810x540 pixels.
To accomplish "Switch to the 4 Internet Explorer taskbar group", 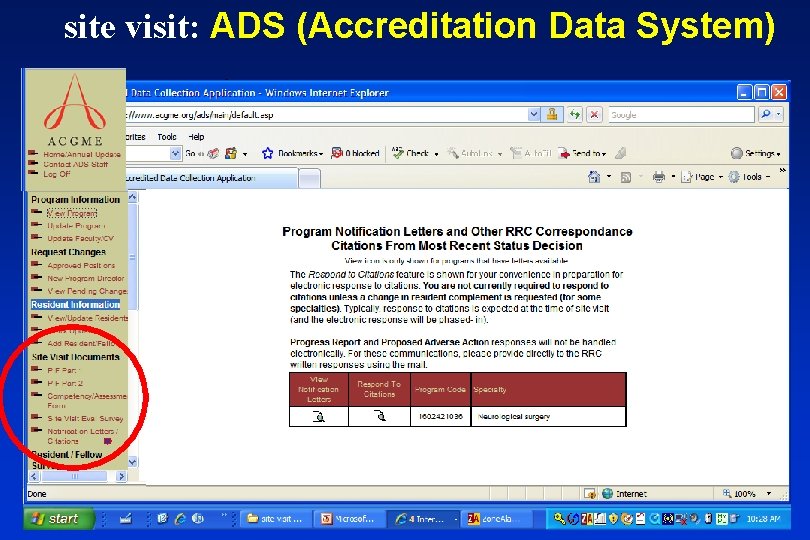I will pyautogui.click(x=425, y=518).
